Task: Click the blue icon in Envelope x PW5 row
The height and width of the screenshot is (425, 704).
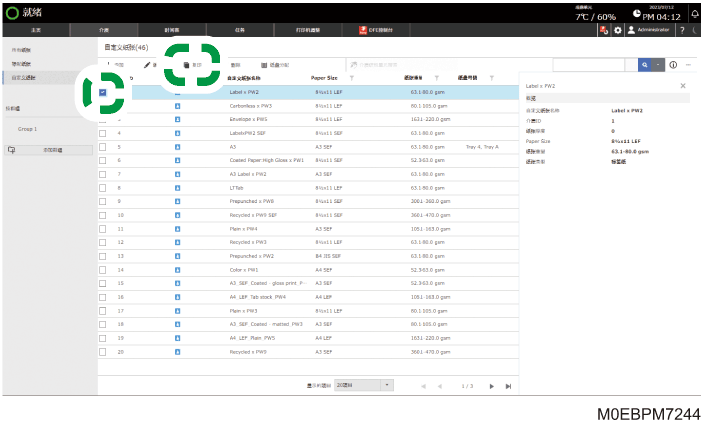Action: [177, 119]
